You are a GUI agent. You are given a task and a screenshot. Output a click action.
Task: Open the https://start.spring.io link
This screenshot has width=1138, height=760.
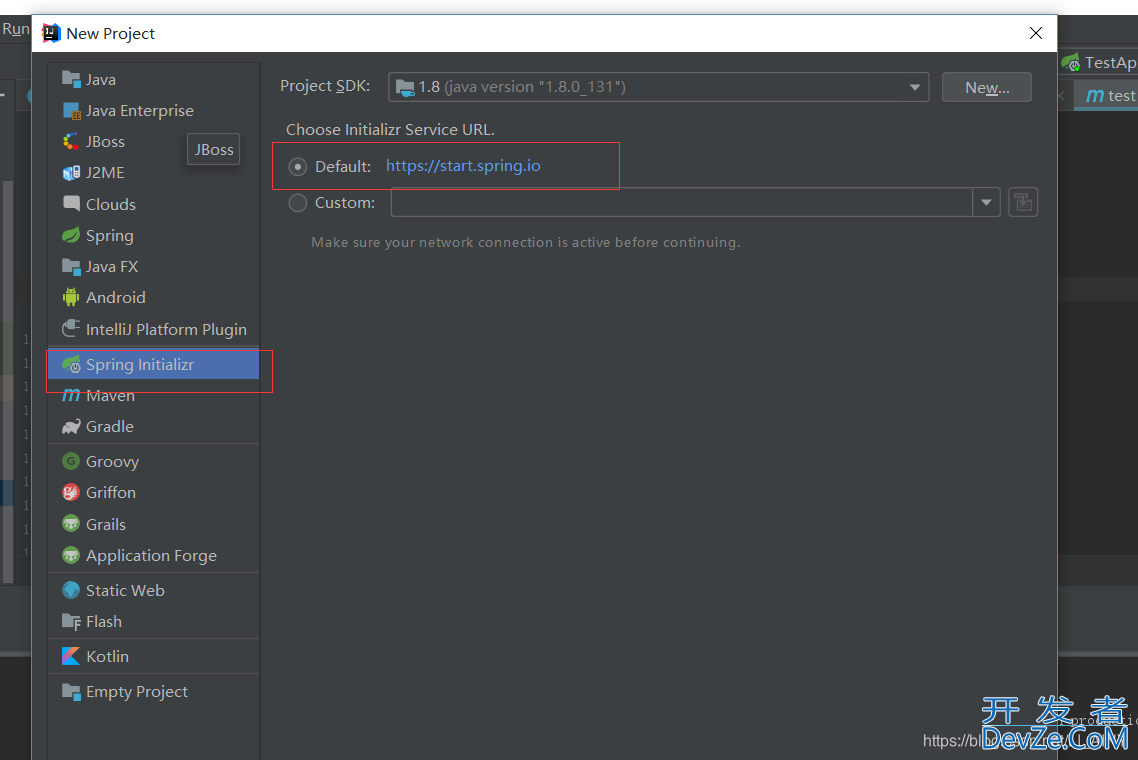[x=463, y=166]
